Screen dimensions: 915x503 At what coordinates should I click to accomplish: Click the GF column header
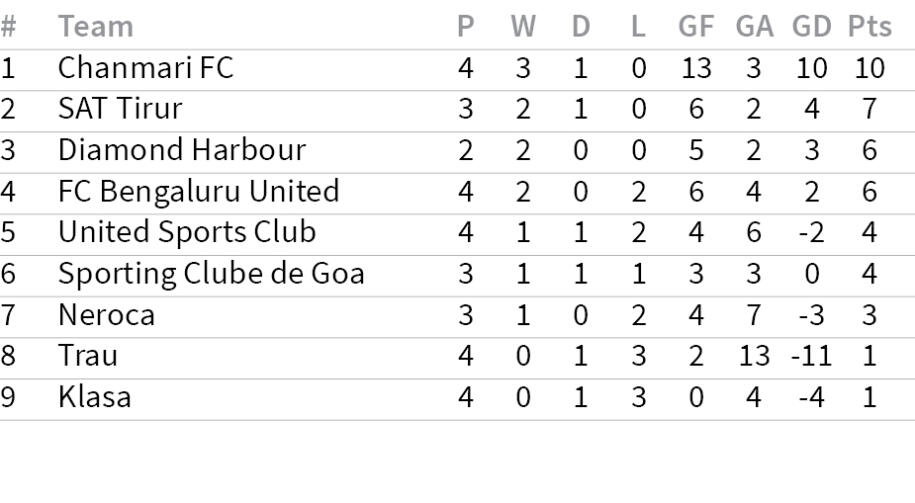coord(696,26)
